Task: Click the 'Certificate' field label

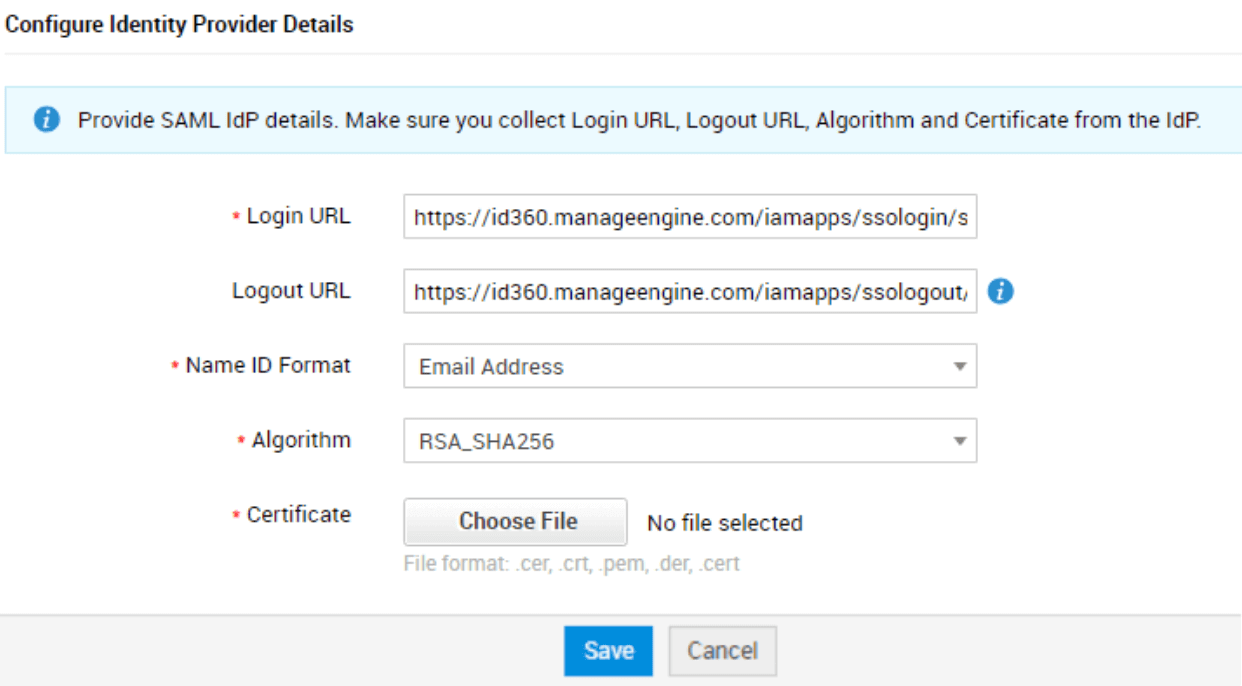Action: [298, 515]
